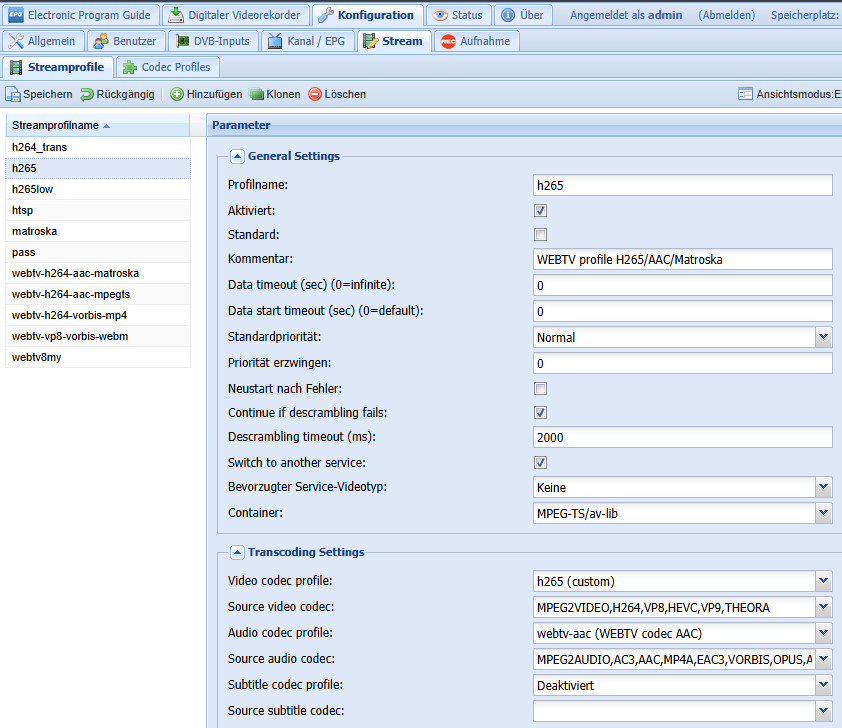Click the Hinzufügen add icon

(177, 94)
